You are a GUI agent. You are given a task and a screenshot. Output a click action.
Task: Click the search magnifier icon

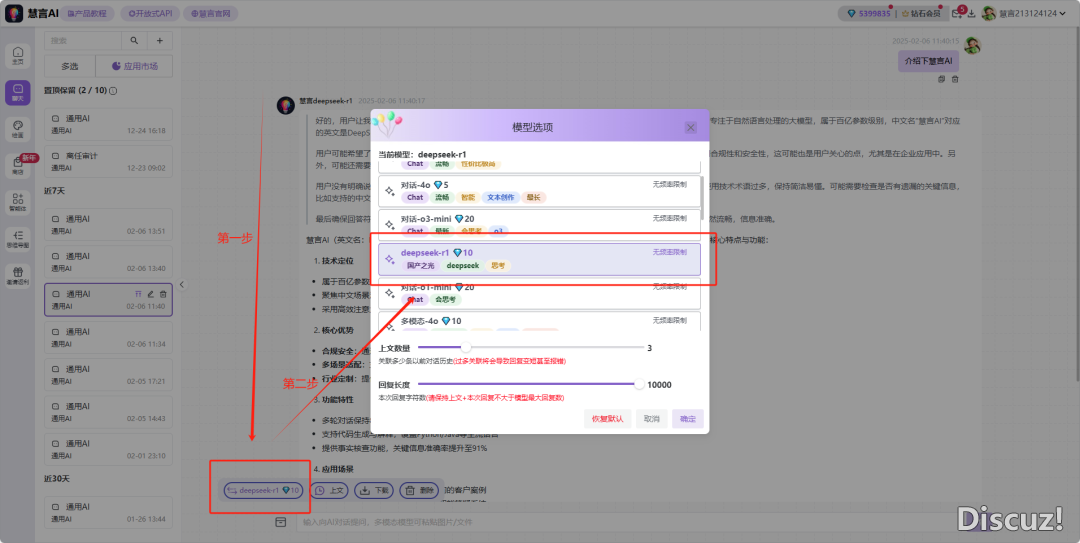(134, 41)
